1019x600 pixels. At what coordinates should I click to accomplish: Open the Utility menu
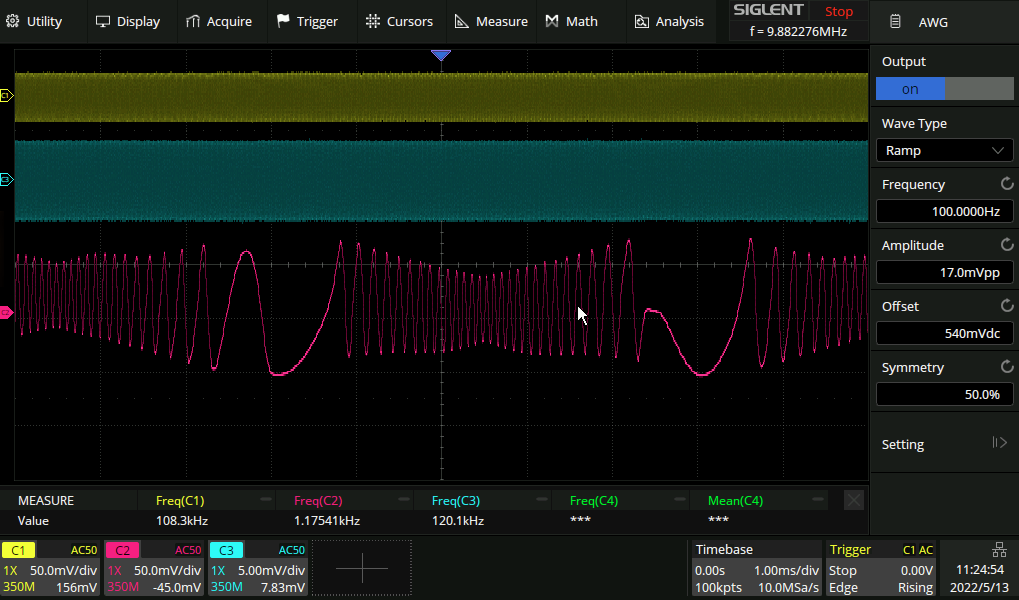tap(35, 21)
